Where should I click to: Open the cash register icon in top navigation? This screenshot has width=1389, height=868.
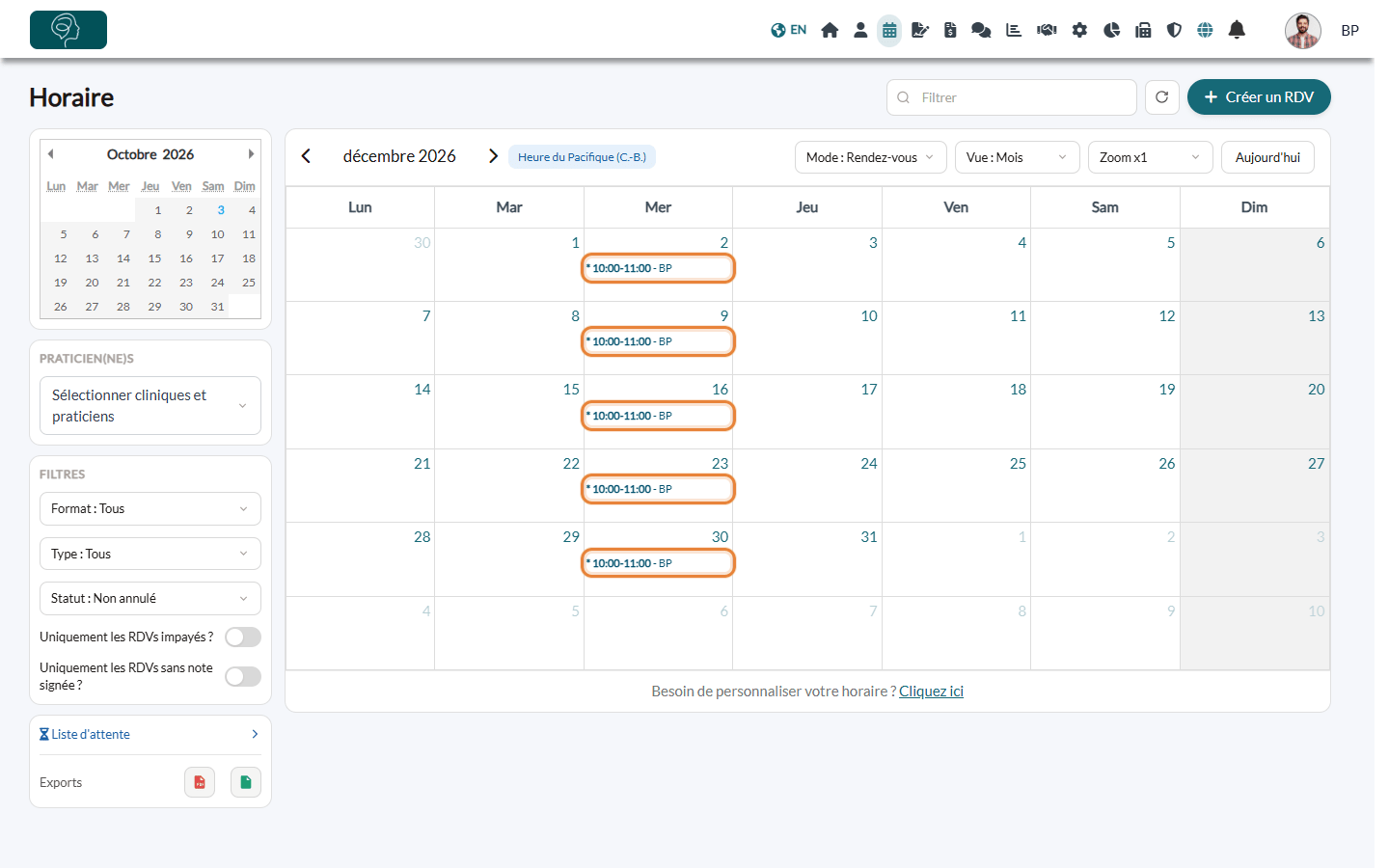(x=1143, y=30)
